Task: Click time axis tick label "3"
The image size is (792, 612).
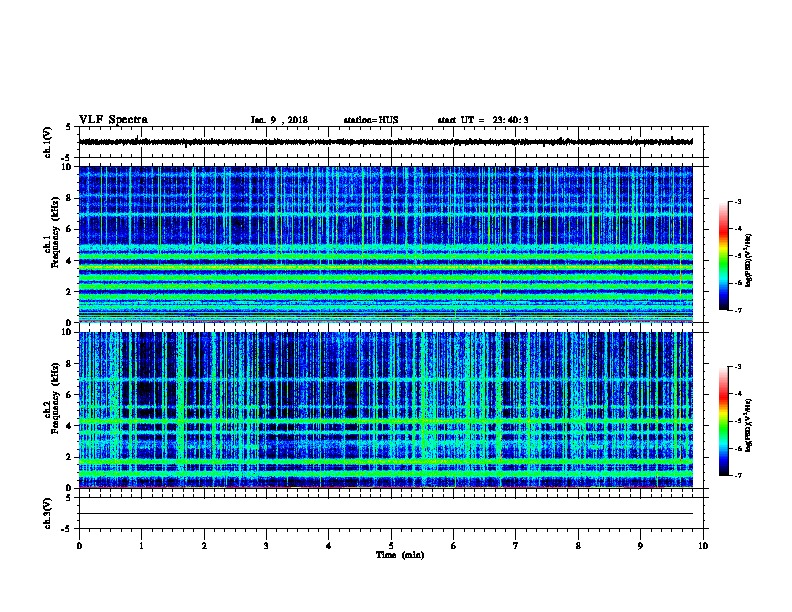Action: pyautogui.click(x=266, y=545)
